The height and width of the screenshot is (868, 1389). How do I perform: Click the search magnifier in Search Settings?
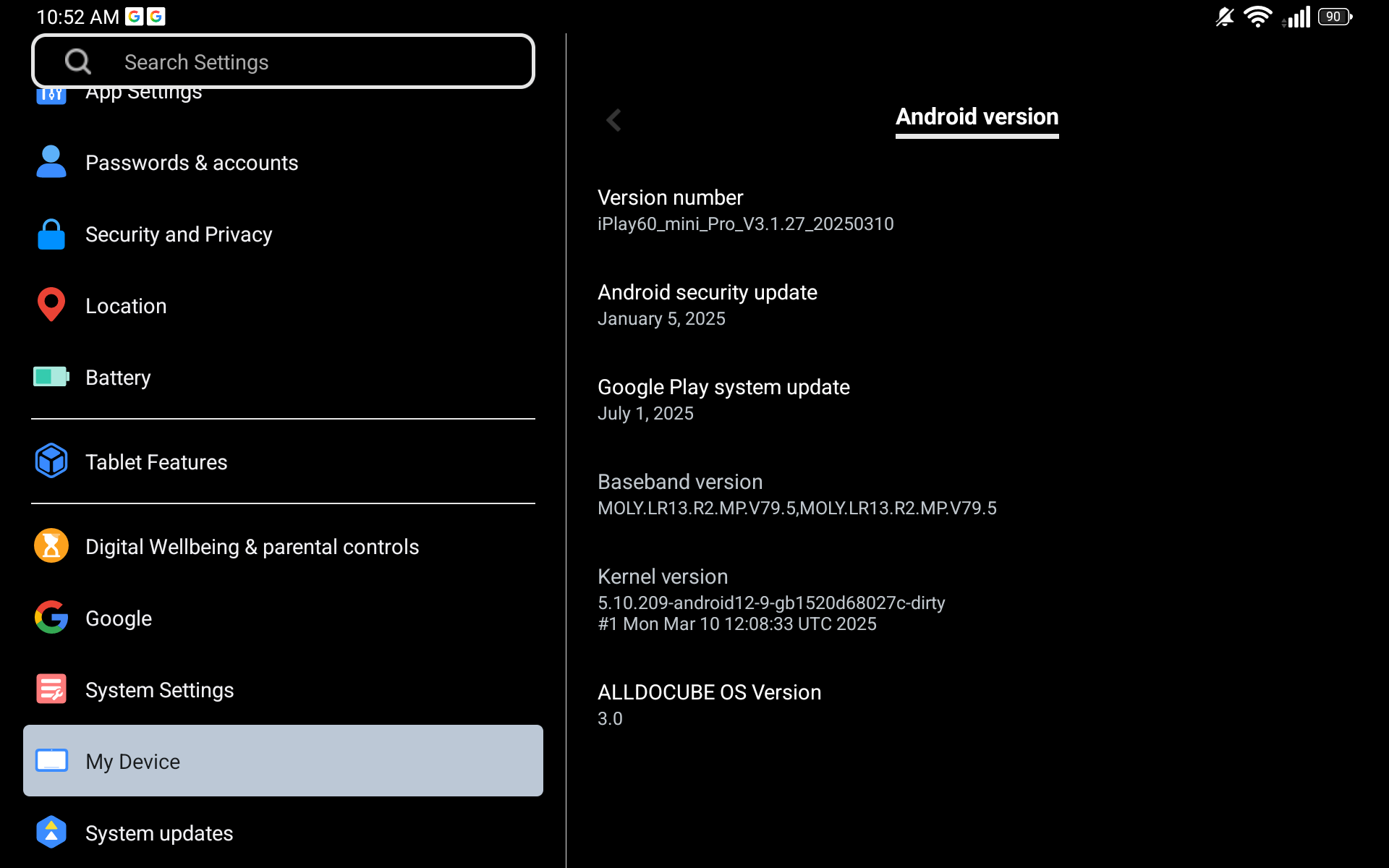(78, 61)
